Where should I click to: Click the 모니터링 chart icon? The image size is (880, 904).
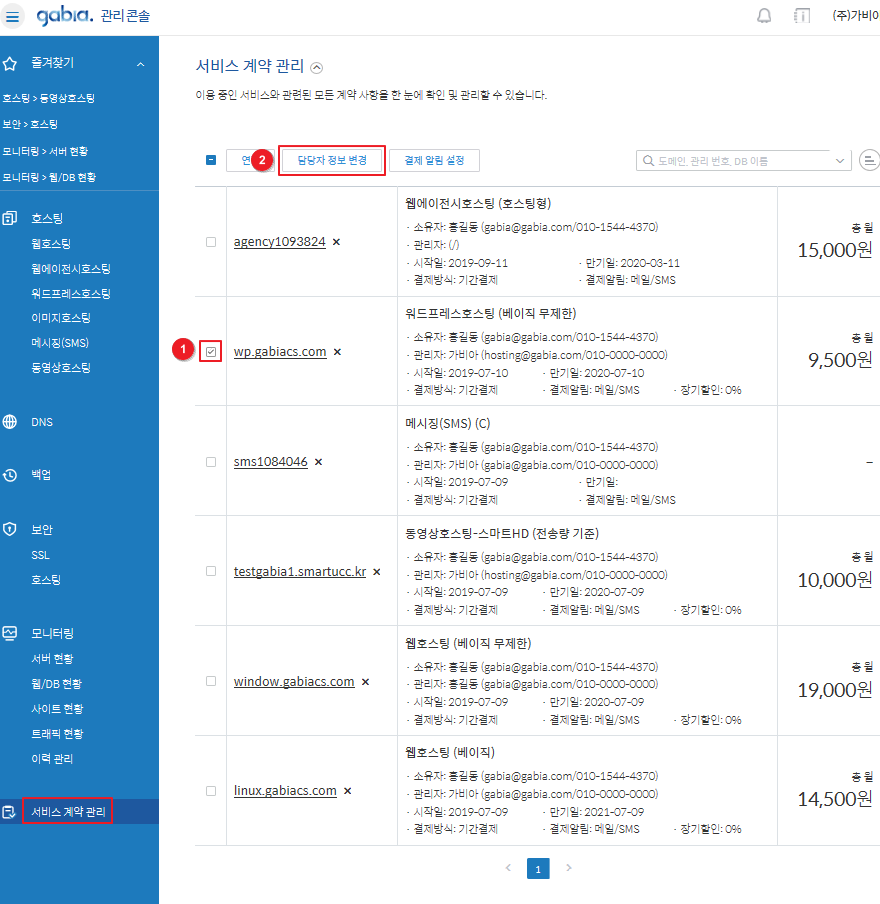pyautogui.click(x=10, y=633)
